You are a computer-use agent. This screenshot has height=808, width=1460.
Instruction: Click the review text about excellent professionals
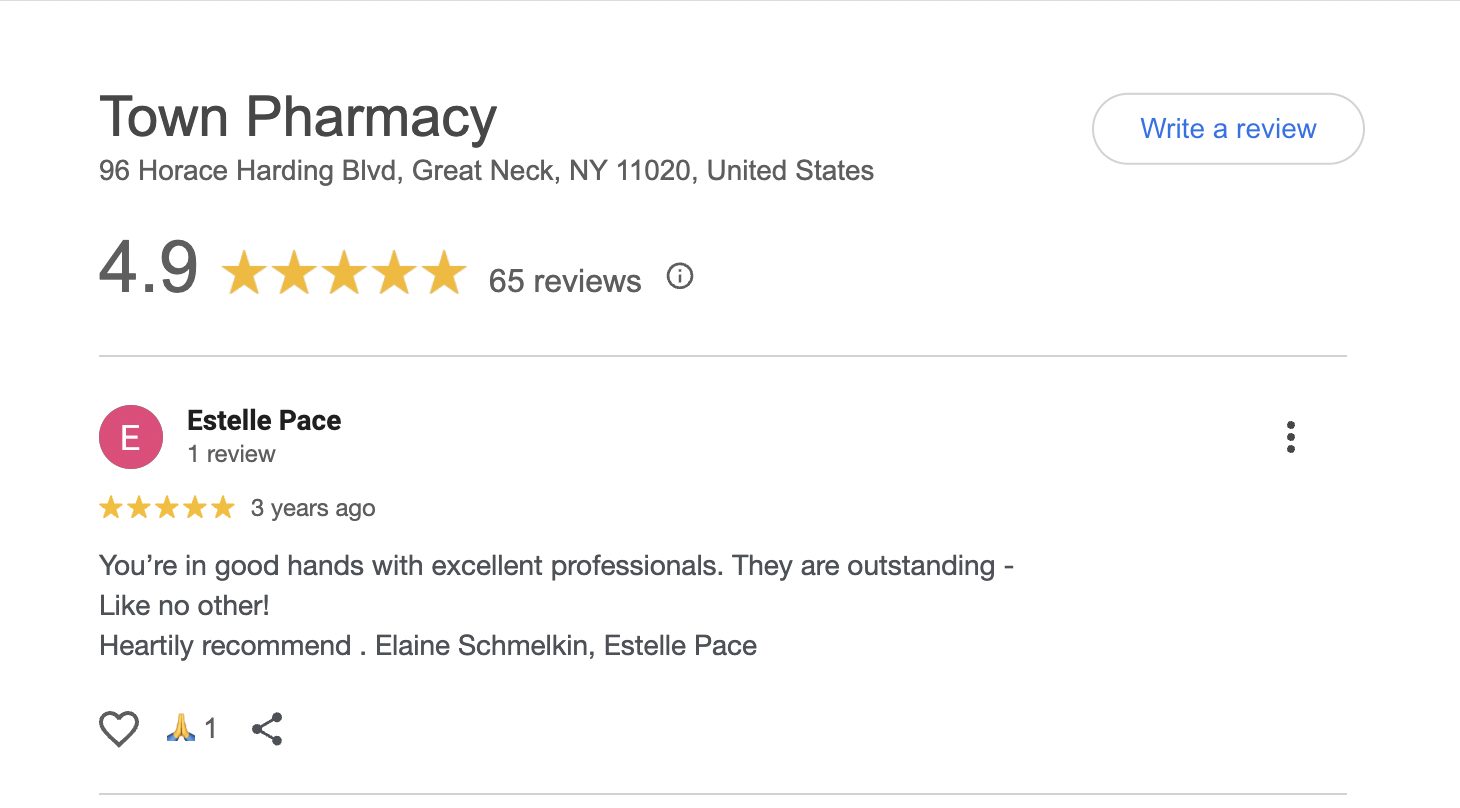tap(556, 566)
